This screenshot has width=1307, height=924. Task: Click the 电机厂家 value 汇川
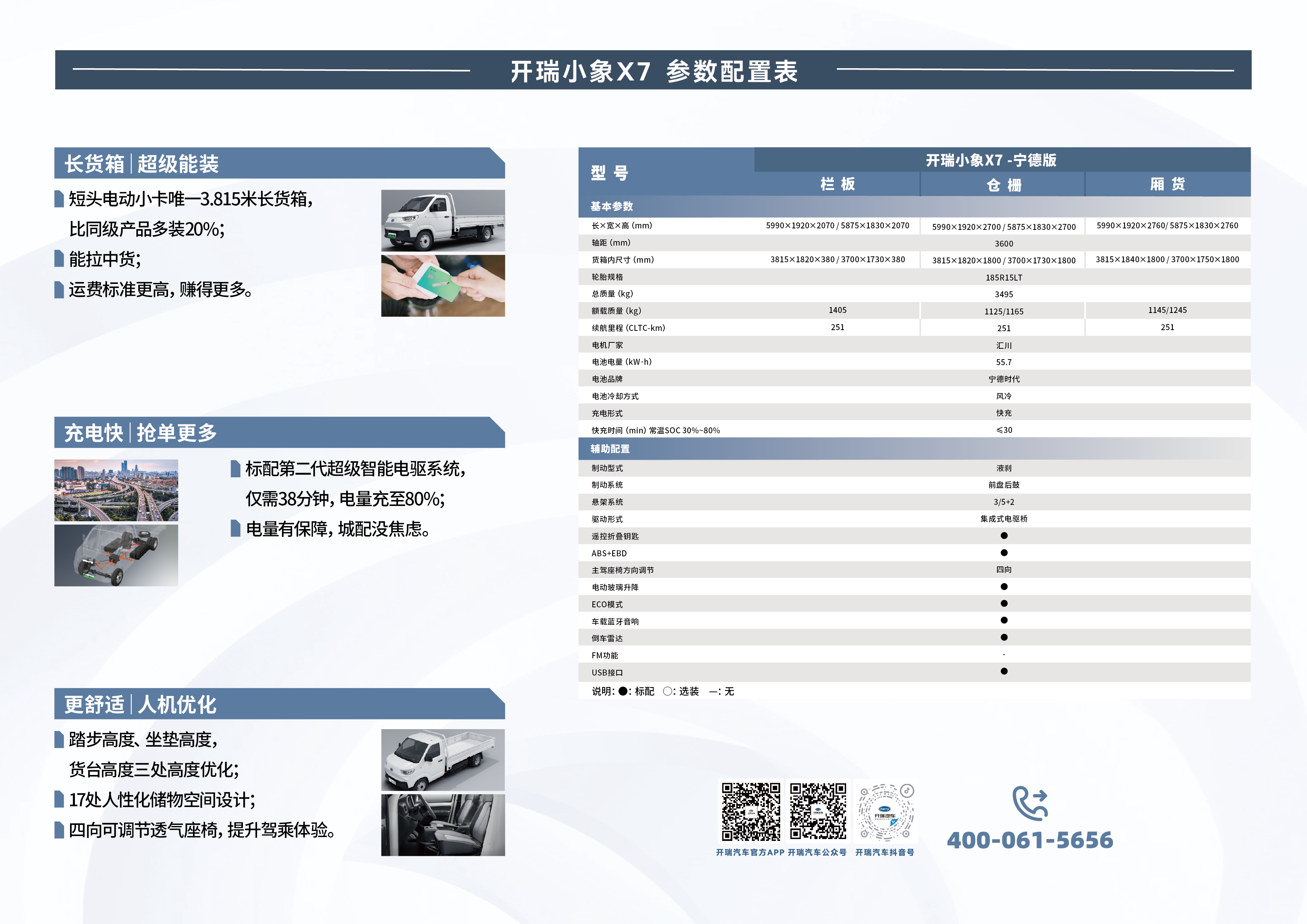coord(1004,346)
